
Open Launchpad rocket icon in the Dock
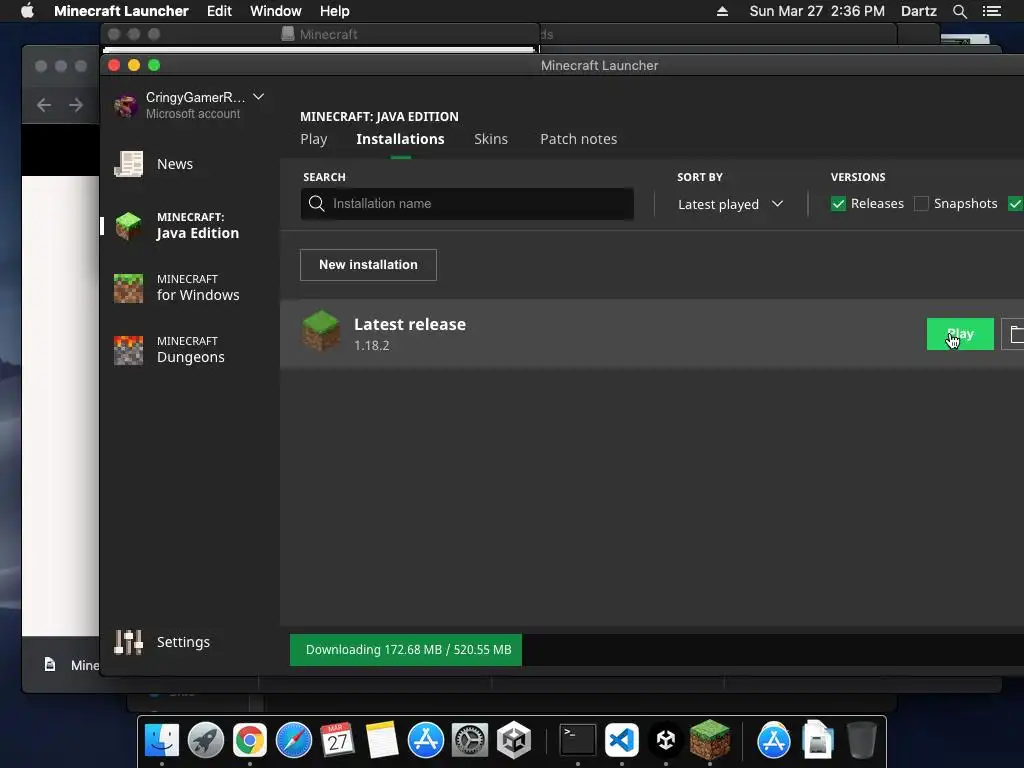[x=206, y=741]
